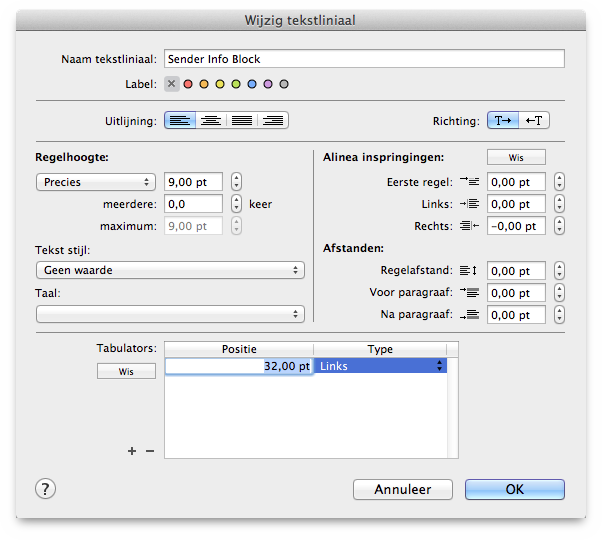Clear label with the X icon
This screenshot has width=602, height=540.
pyautogui.click(x=172, y=84)
